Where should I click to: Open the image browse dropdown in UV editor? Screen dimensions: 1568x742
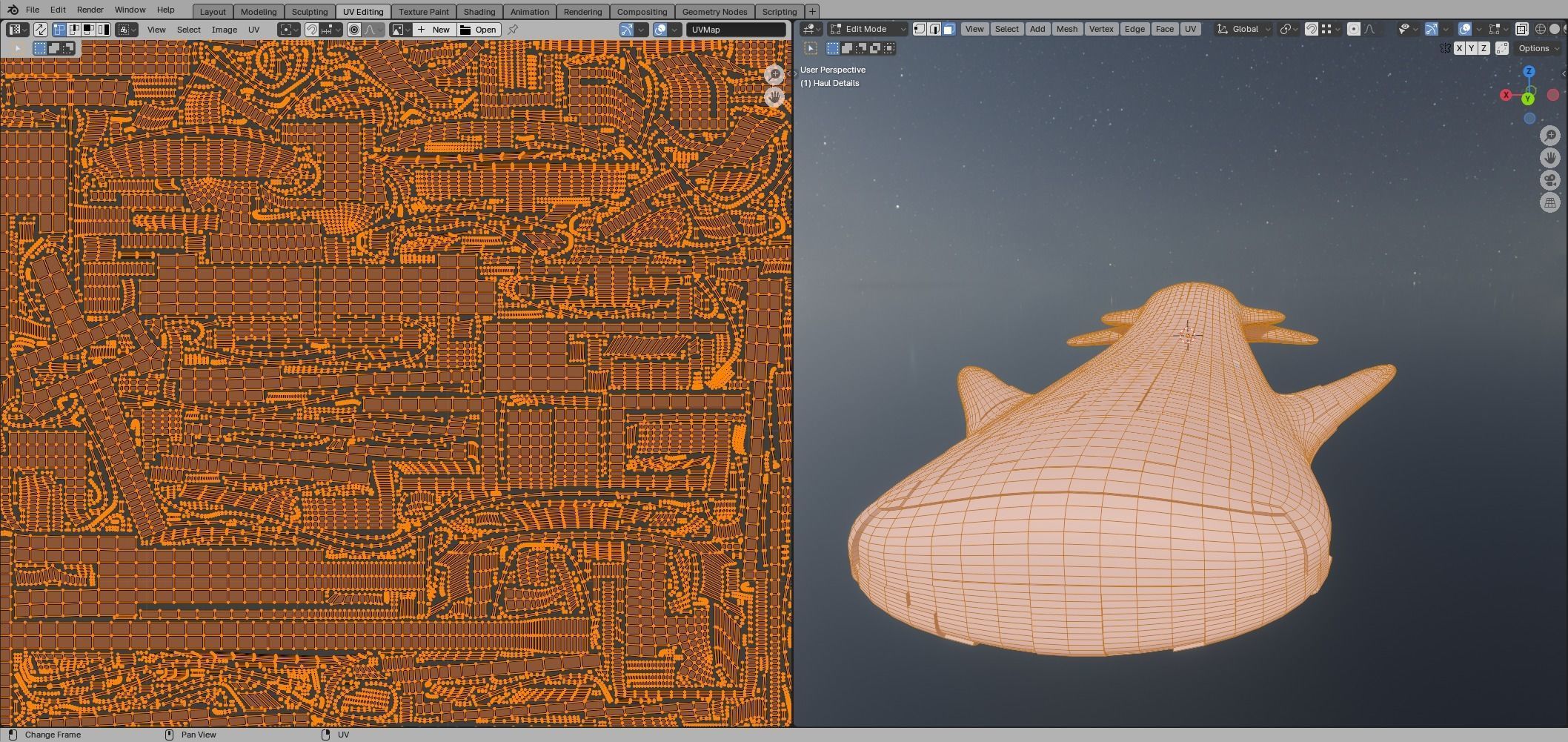coord(401,30)
